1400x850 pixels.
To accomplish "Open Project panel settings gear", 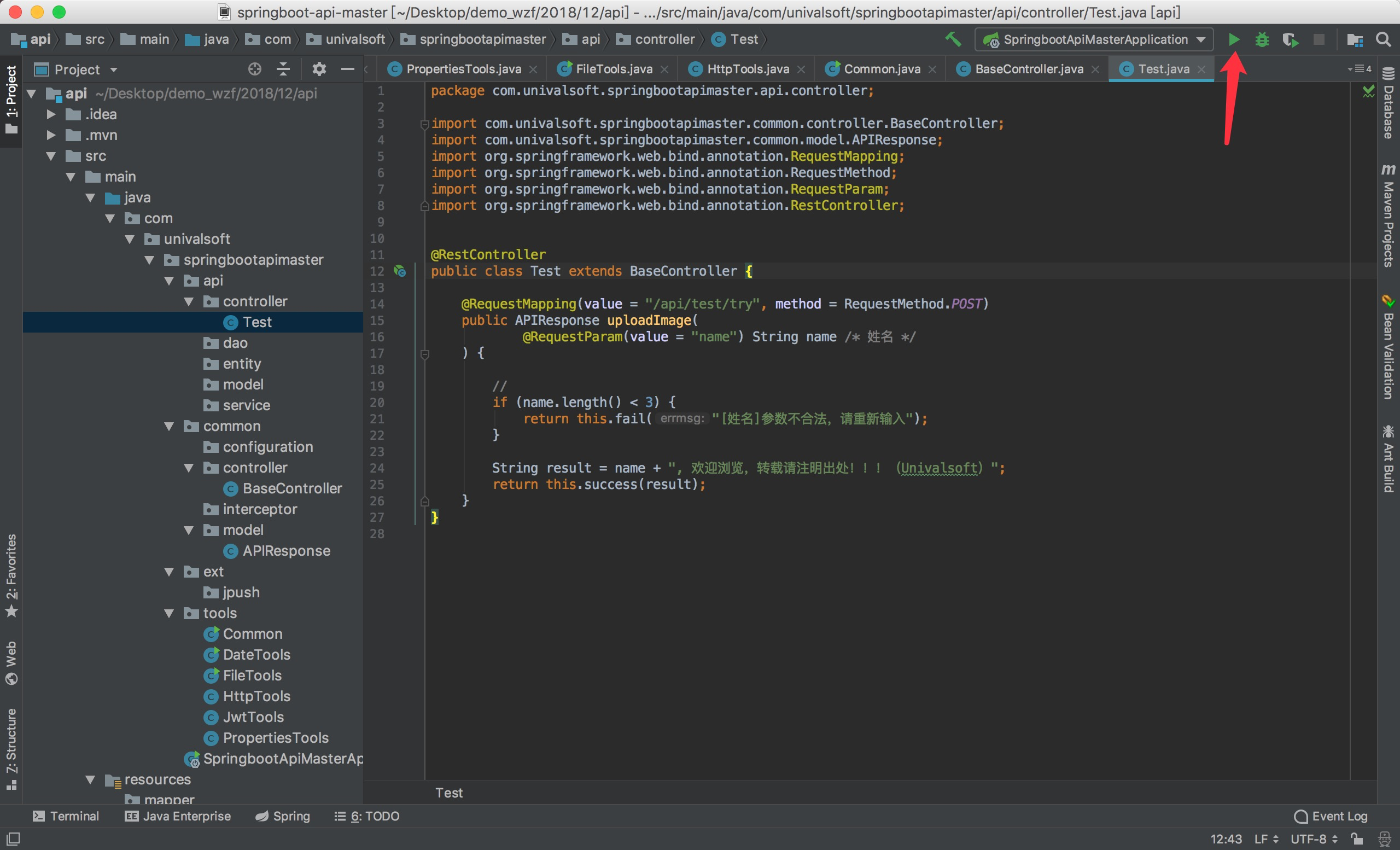I will [x=319, y=69].
